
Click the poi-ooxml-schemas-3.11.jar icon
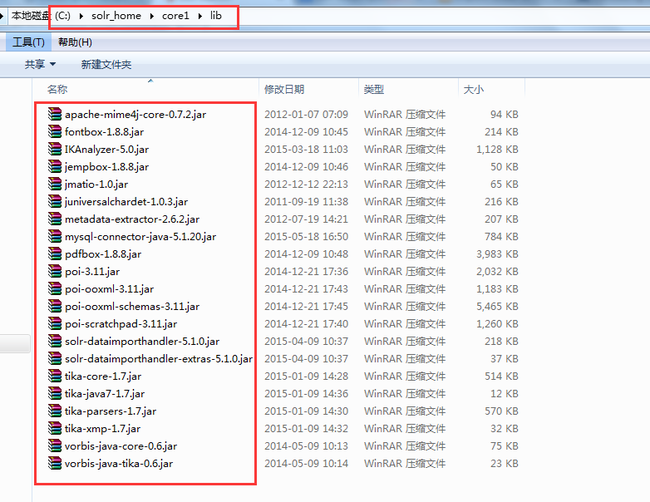(x=55, y=306)
